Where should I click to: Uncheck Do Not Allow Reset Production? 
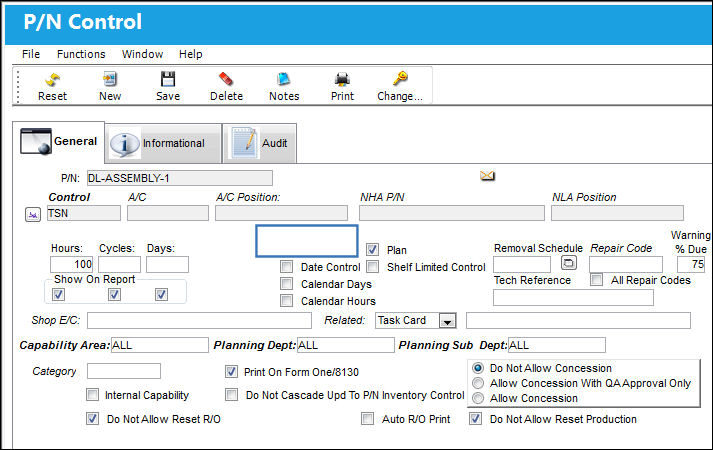(475, 418)
